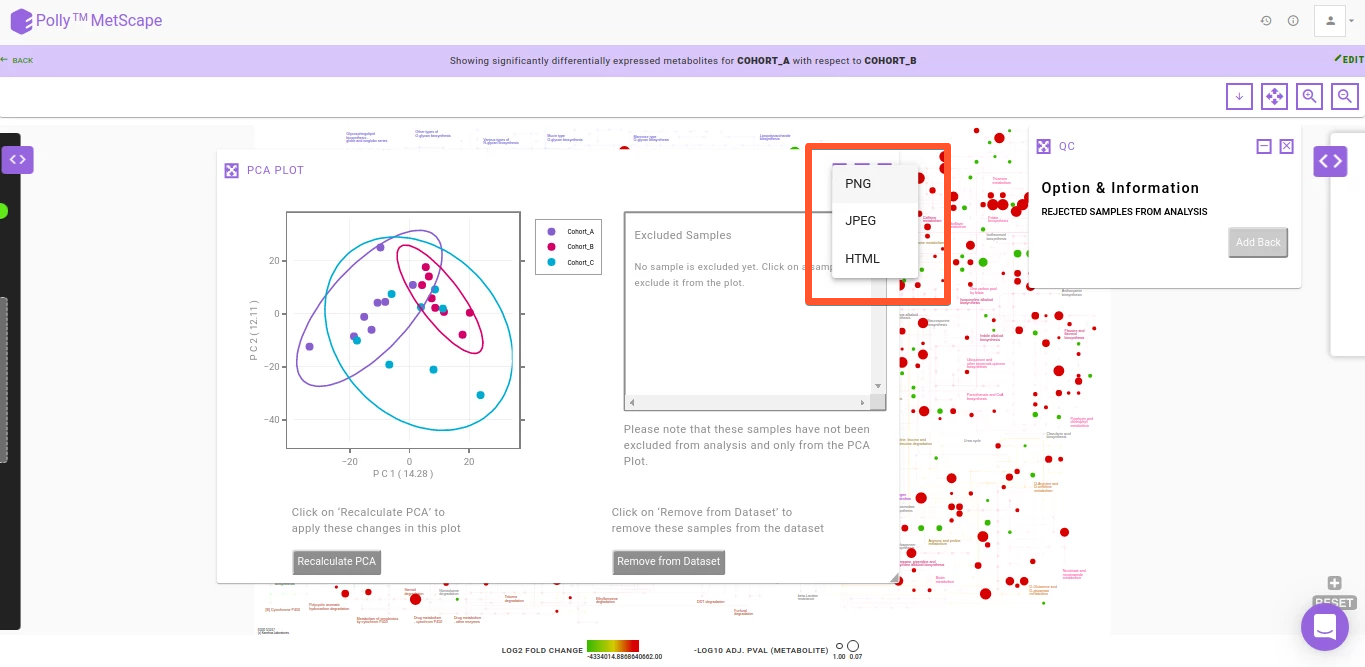Open the chat support bubble
Viewport: 1365px width, 667px height.
point(1325,627)
